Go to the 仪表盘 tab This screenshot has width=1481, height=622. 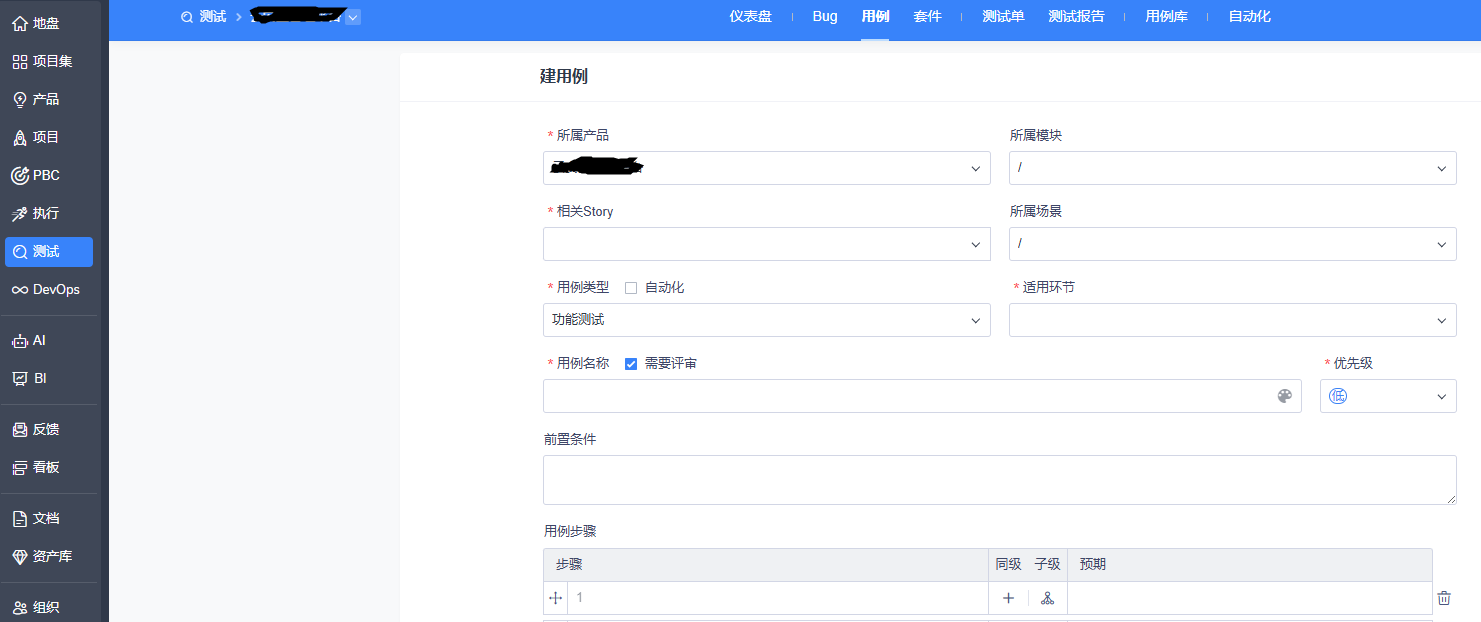[750, 17]
